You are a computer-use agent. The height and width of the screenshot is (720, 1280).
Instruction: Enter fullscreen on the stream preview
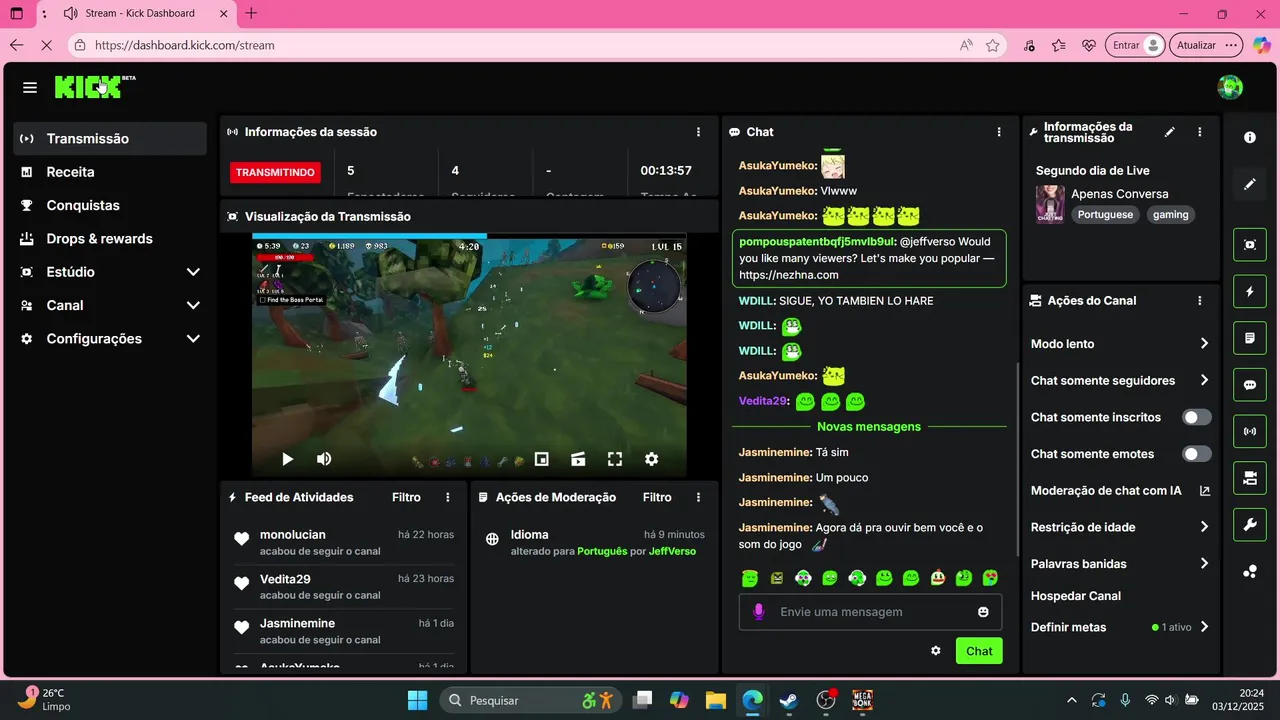[x=615, y=459]
